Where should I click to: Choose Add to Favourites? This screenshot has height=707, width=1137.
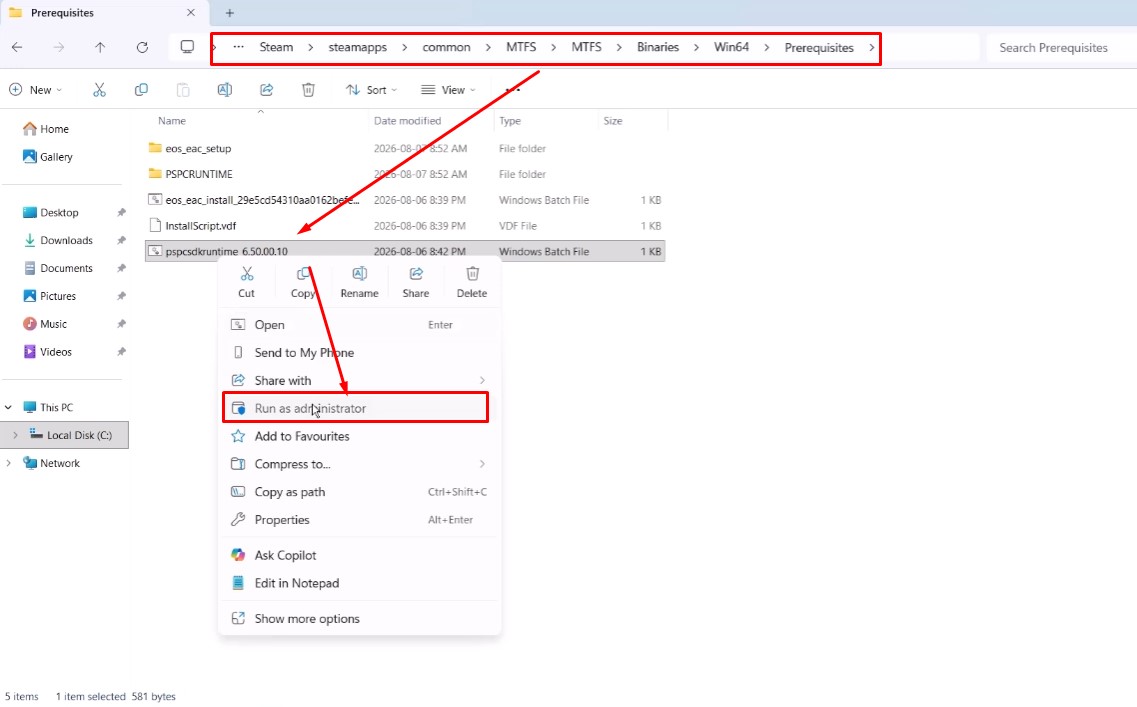359,437
